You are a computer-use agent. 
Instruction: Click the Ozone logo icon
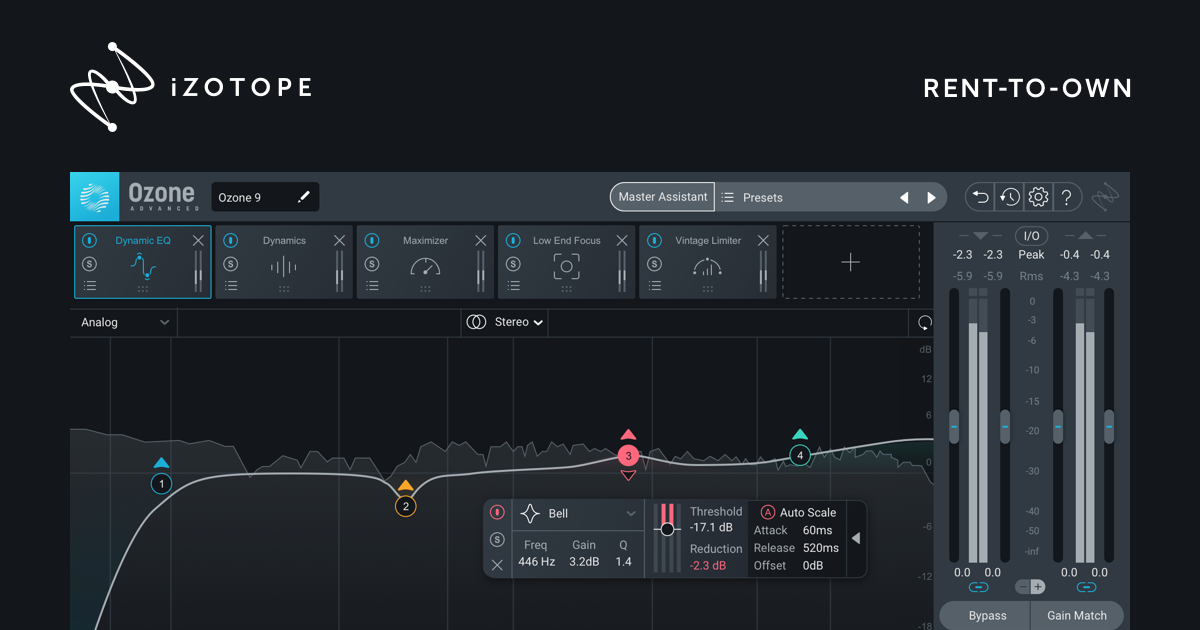95,197
